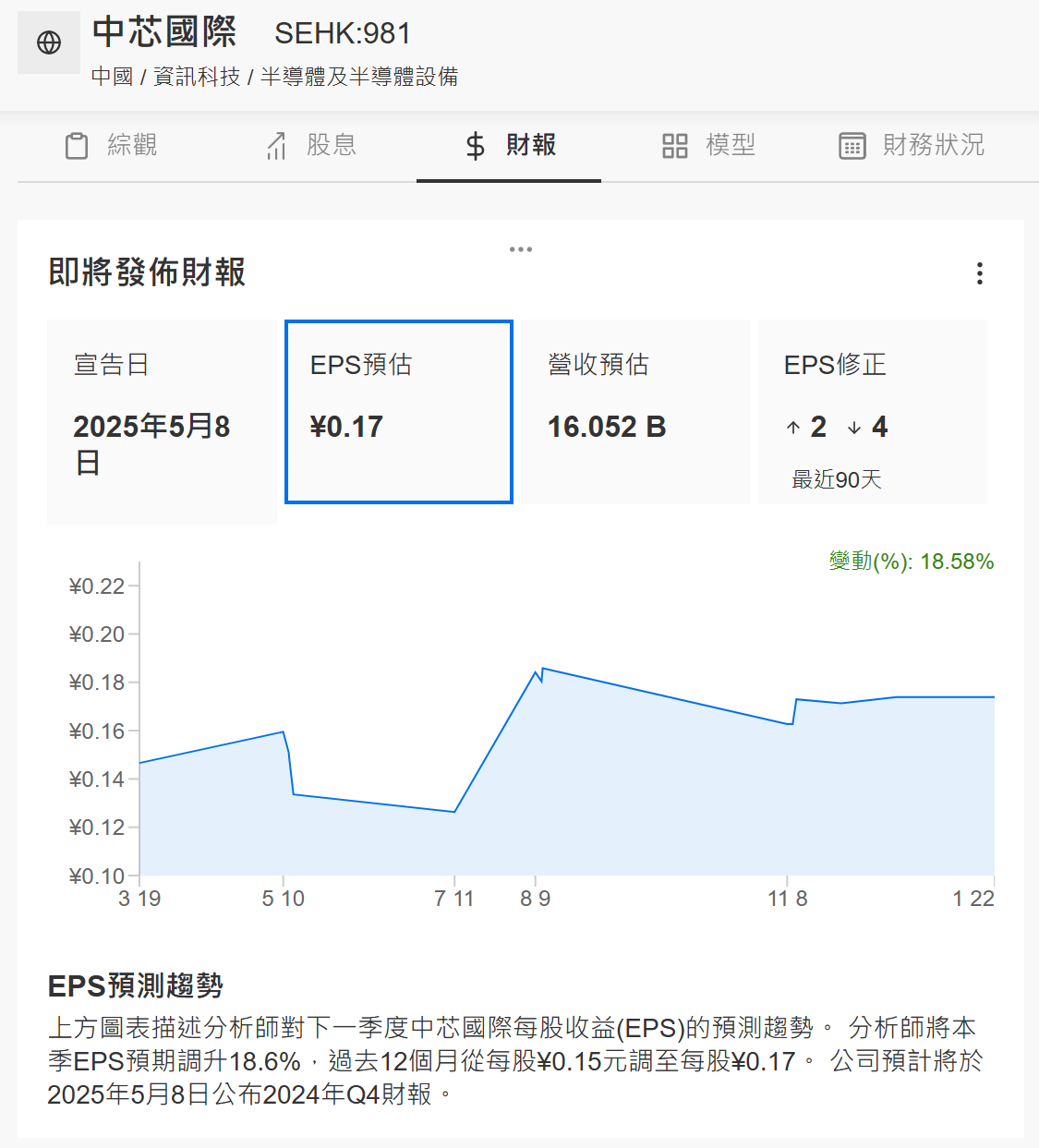Click the 8 9 x-axis date
Viewport: 1039px width, 1148px height.
tap(536, 899)
